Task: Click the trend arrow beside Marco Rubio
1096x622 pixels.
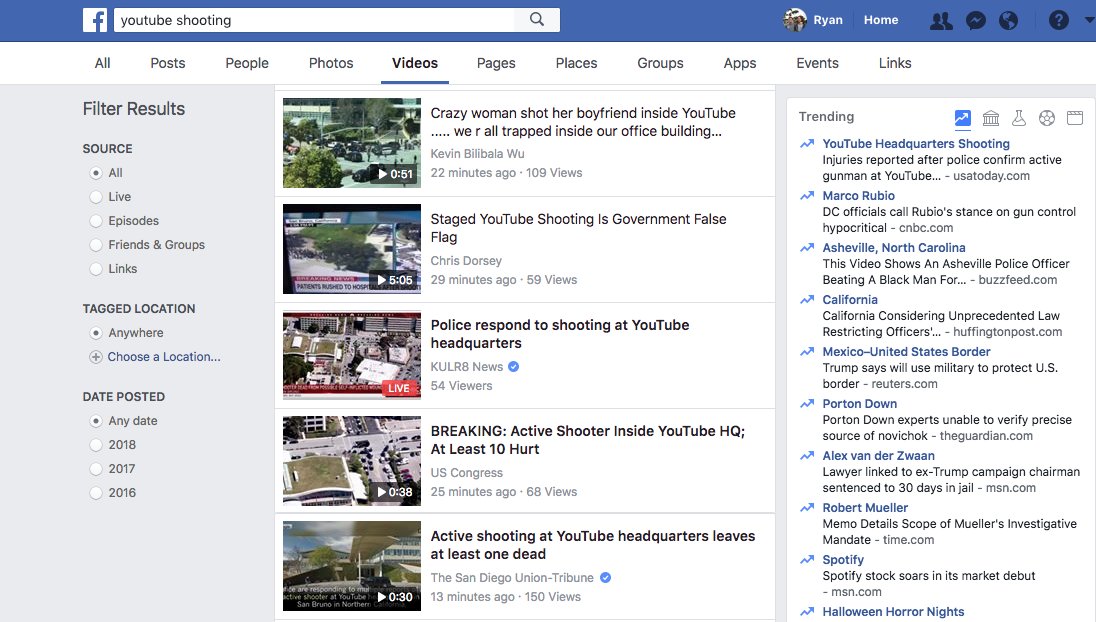Action: (x=807, y=196)
